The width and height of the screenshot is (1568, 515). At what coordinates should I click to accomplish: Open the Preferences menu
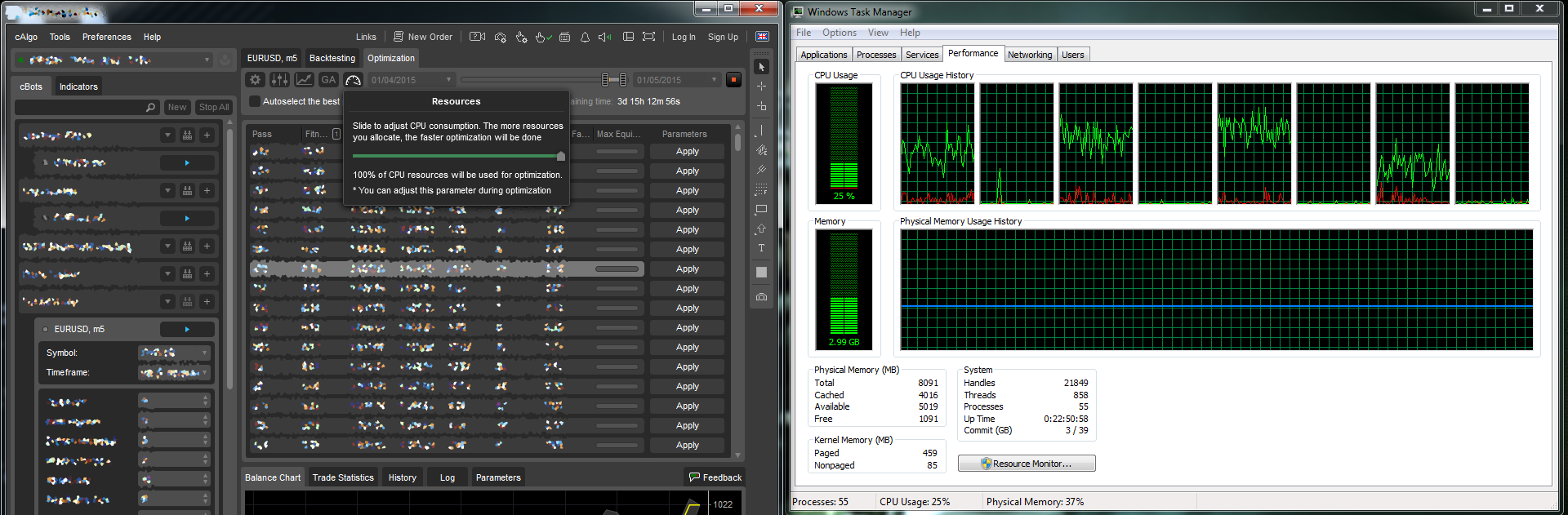pyautogui.click(x=107, y=37)
